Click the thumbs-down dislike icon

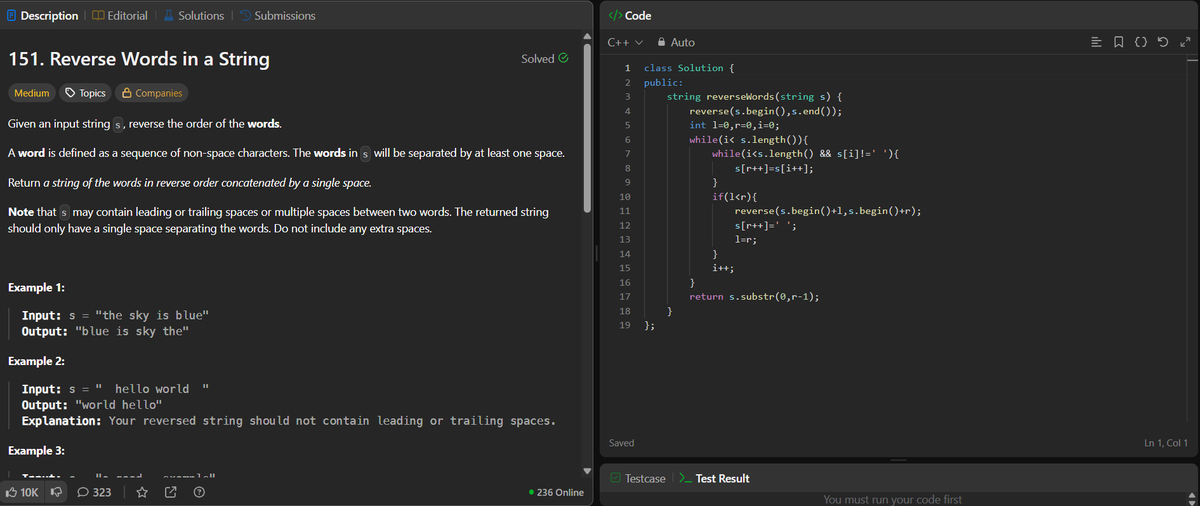(x=56, y=492)
